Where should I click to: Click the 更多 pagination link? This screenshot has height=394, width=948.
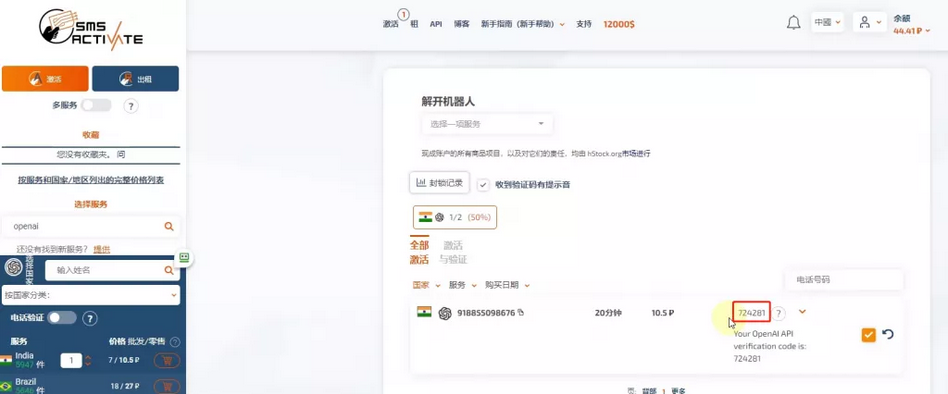pyautogui.click(x=678, y=390)
